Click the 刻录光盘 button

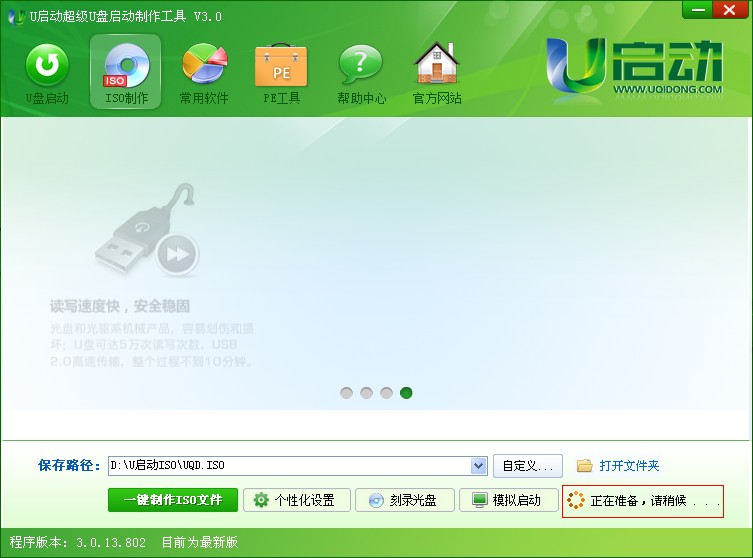[405, 500]
